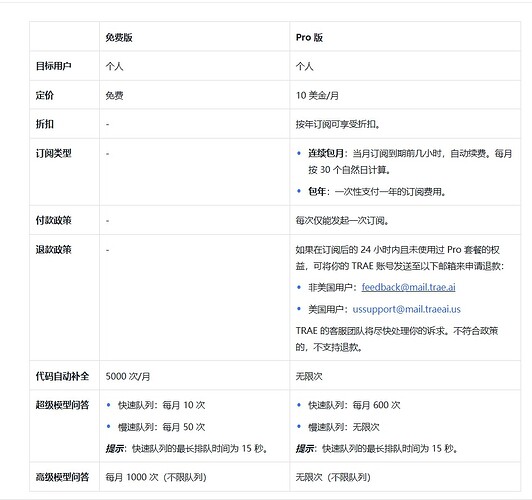The image size is (532, 500).
Task: Click the 折扣 row label
Action: (45, 124)
